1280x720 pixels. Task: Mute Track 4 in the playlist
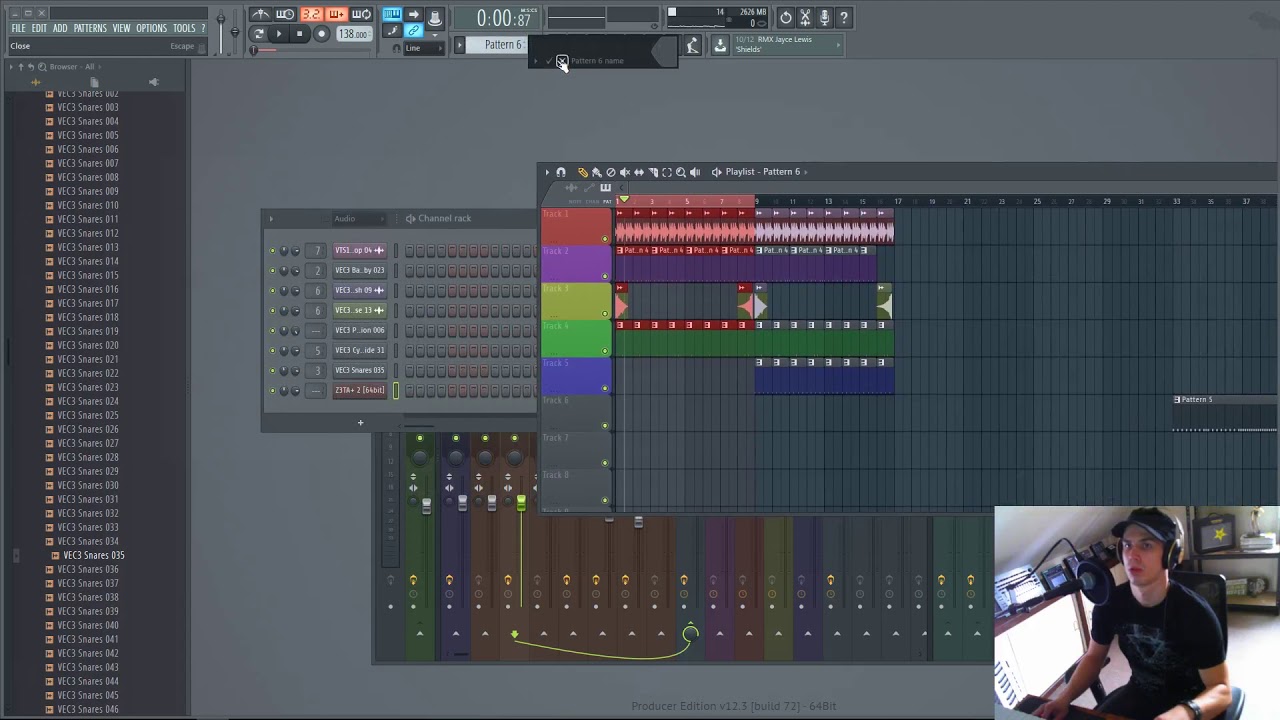pyautogui.click(x=604, y=351)
